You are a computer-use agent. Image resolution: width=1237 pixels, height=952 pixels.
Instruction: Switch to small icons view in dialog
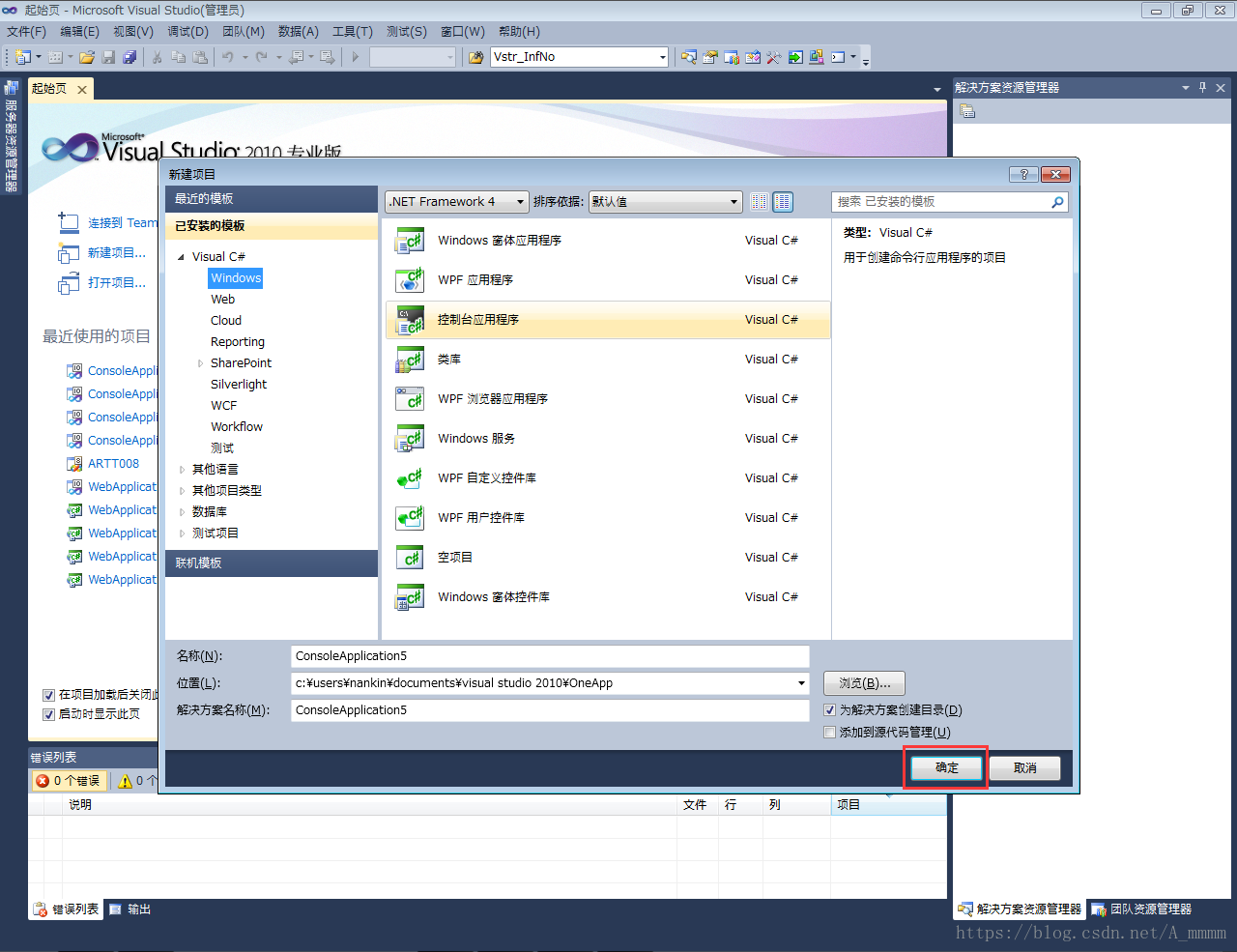click(760, 201)
